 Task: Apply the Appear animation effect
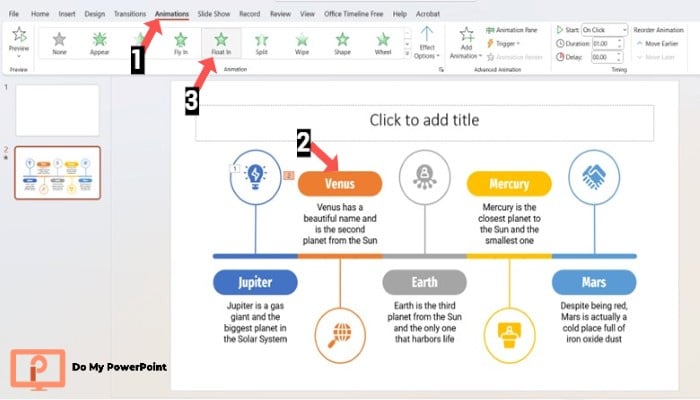[100, 43]
